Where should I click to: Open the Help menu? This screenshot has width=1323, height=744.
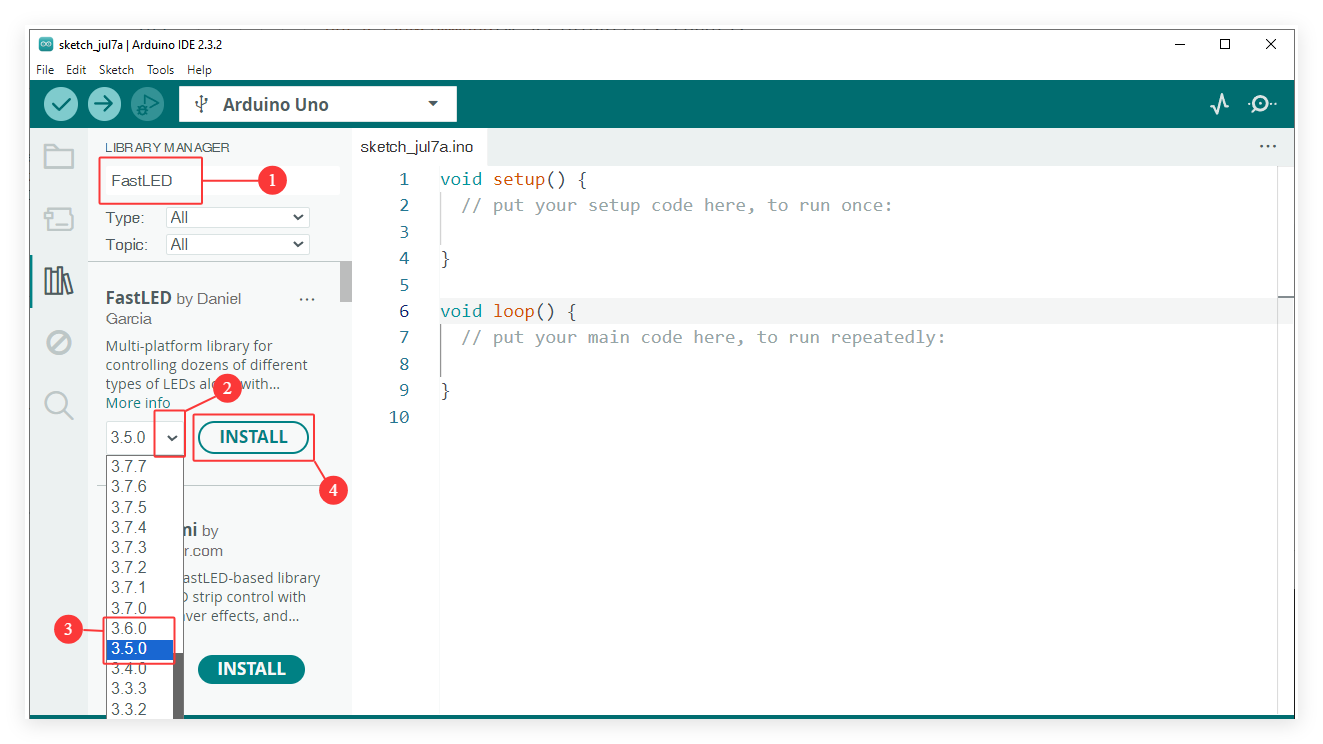tap(199, 70)
